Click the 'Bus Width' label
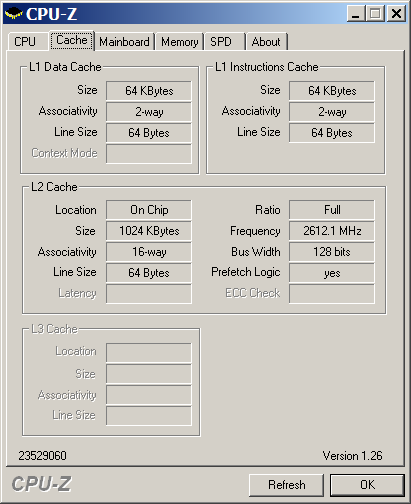Image resolution: width=411 pixels, height=504 pixels. [256, 252]
